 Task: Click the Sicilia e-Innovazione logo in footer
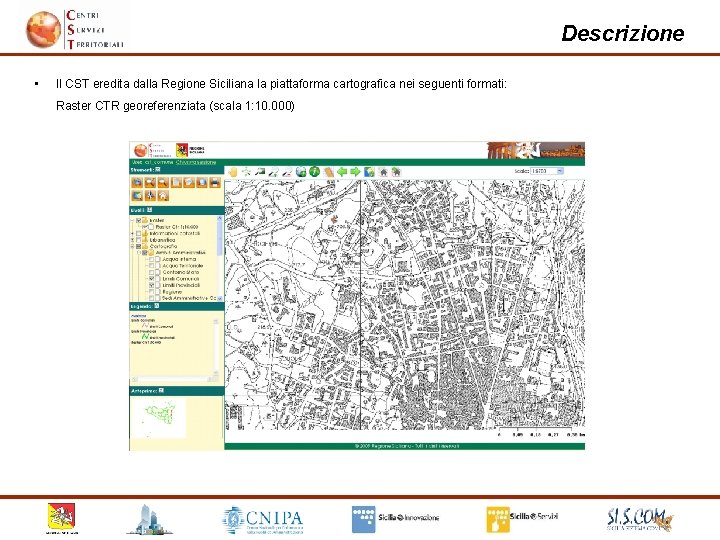(x=395, y=519)
